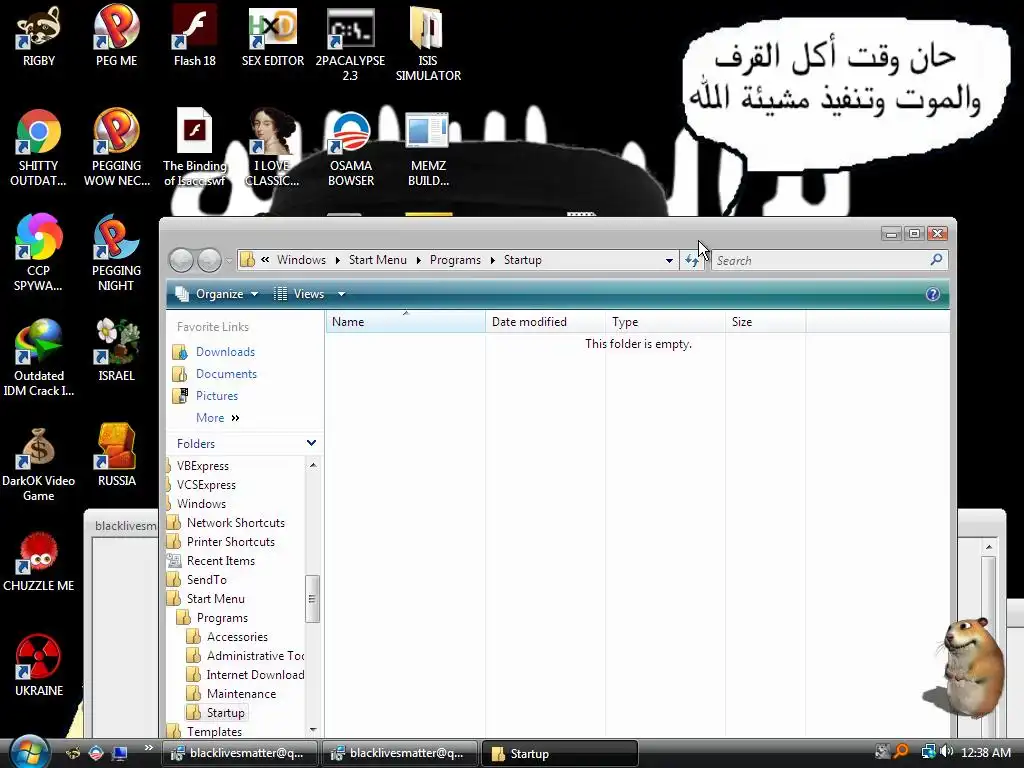Switch to first blacklivesmatter taskbar window
This screenshot has height=768, width=1024.
click(x=241, y=754)
